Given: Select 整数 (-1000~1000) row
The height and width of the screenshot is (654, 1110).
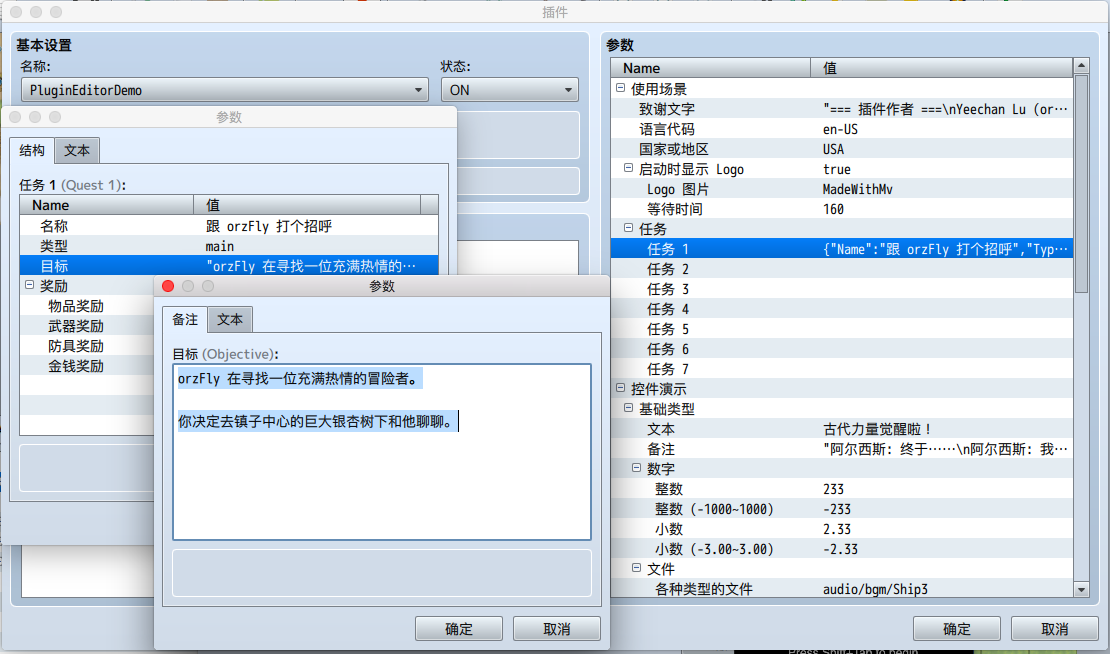Looking at the screenshot, I should (x=842, y=509).
